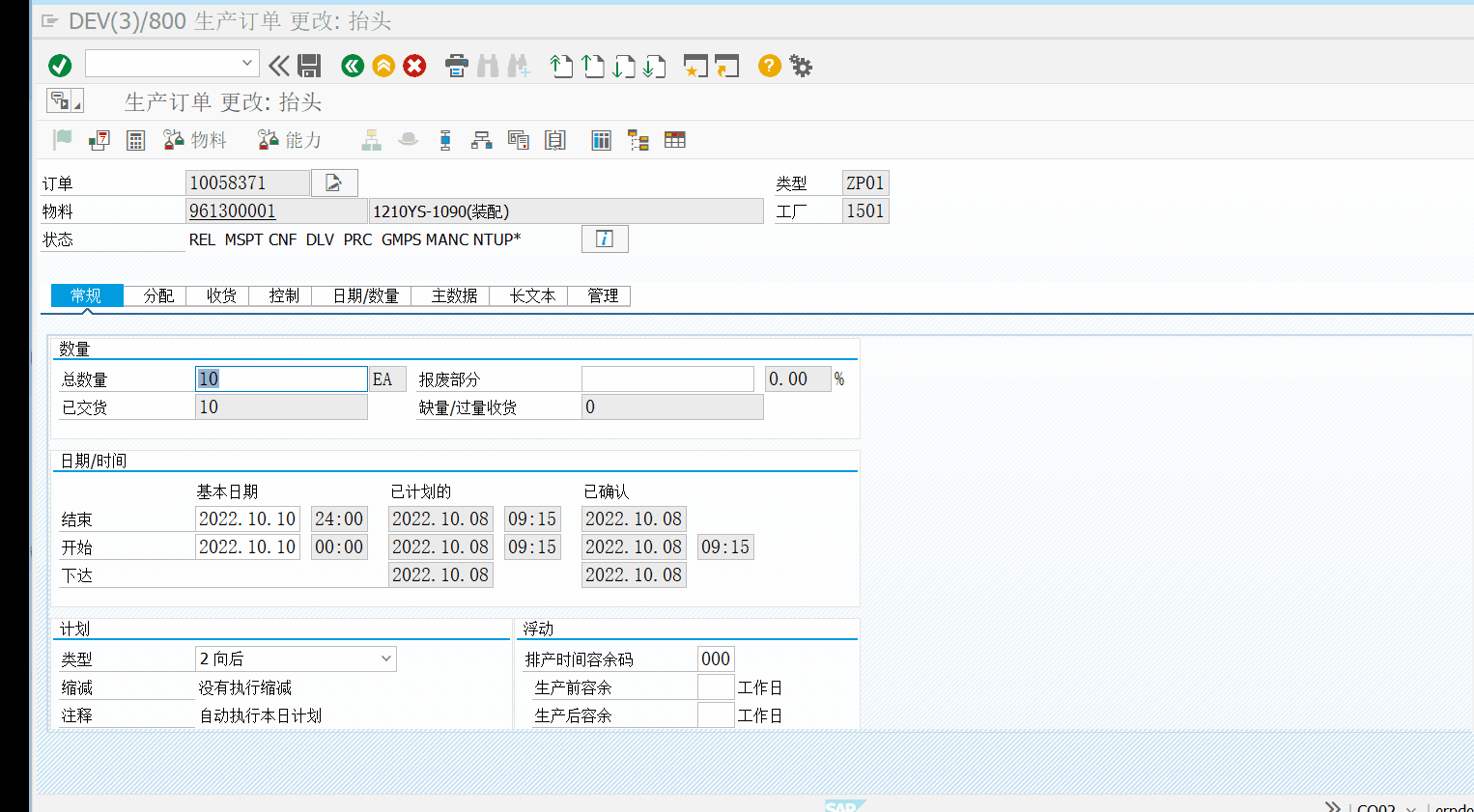
Task: Cancel the transaction with the red X icon
Action: (x=414, y=66)
